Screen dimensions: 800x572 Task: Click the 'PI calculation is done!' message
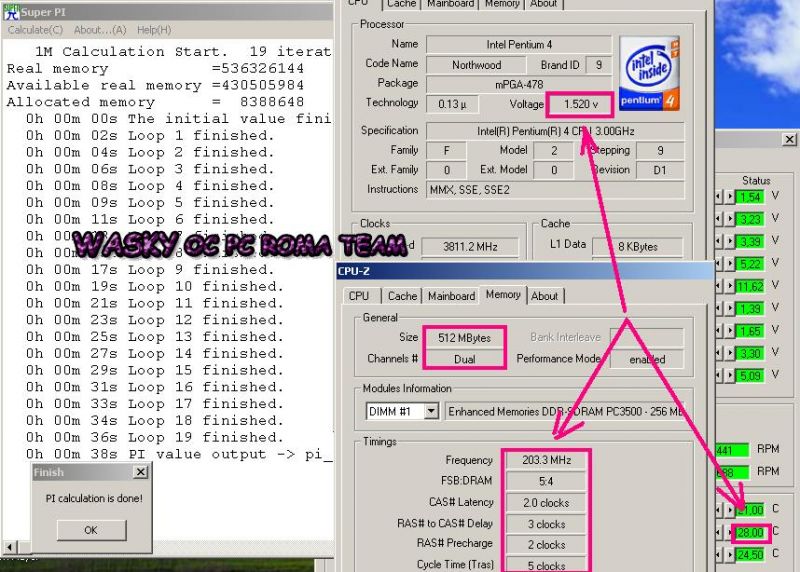[x=94, y=498]
